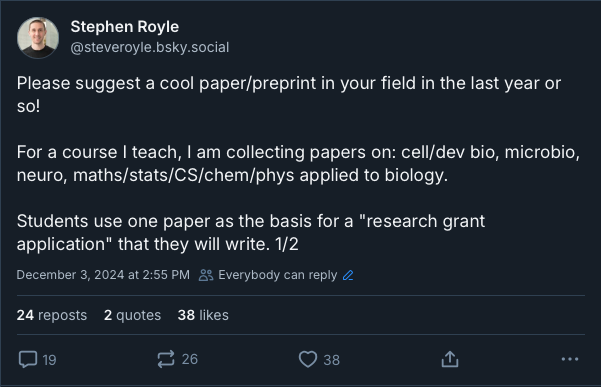Click the post text about cool paper/preprint
The image size is (601, 387).
(x=289, y=95)
